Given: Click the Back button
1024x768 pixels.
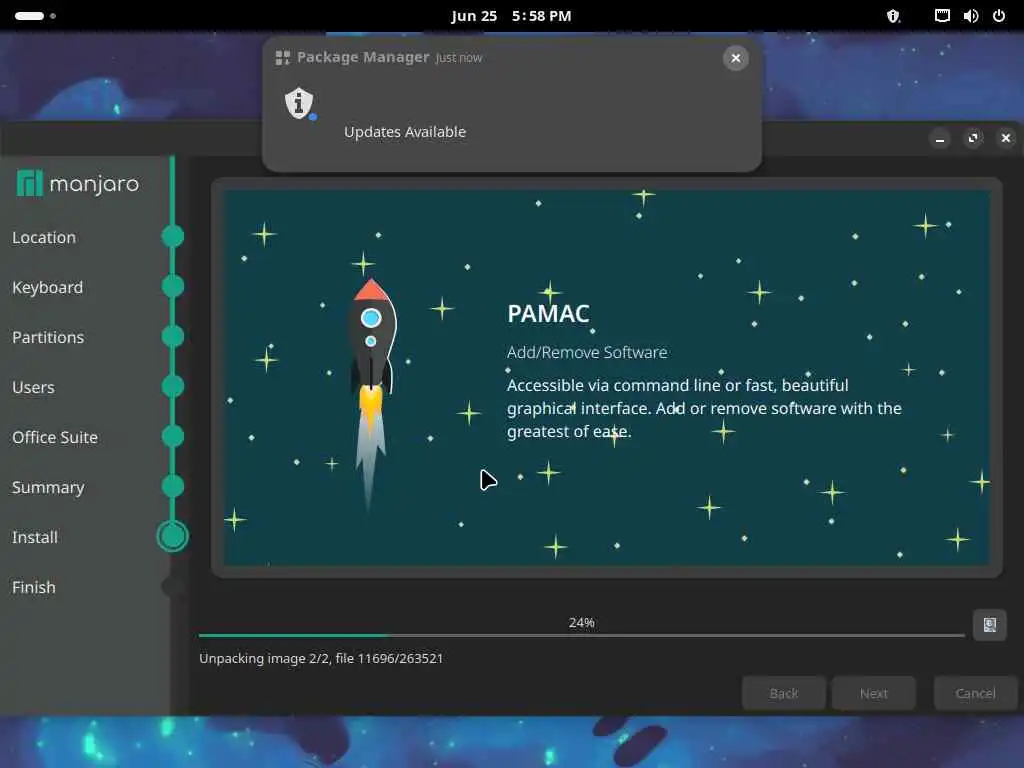Looking at the screenshot, I should pos(784,693).
